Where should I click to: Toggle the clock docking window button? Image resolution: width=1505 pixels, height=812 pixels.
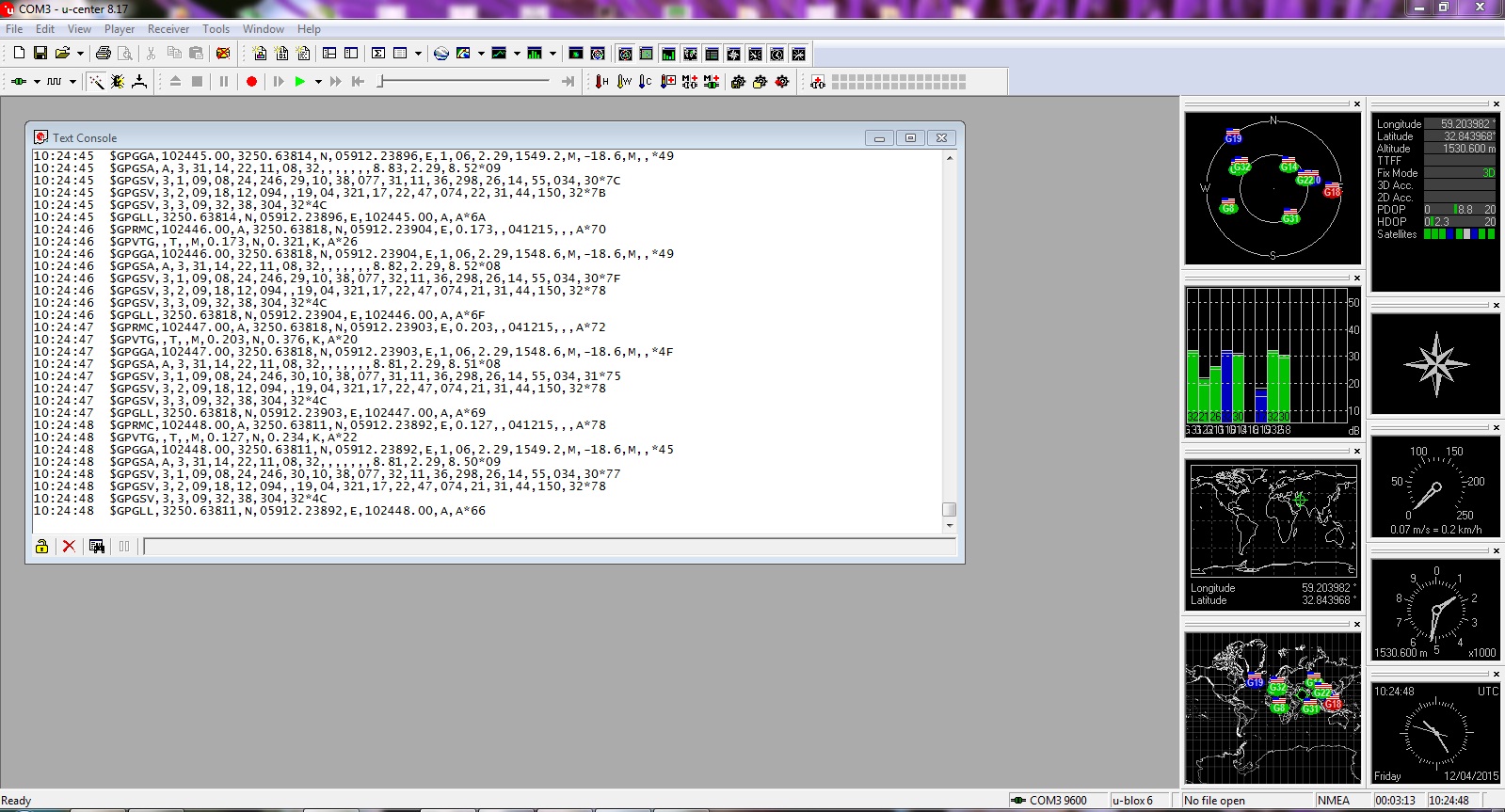pos(777,54)
